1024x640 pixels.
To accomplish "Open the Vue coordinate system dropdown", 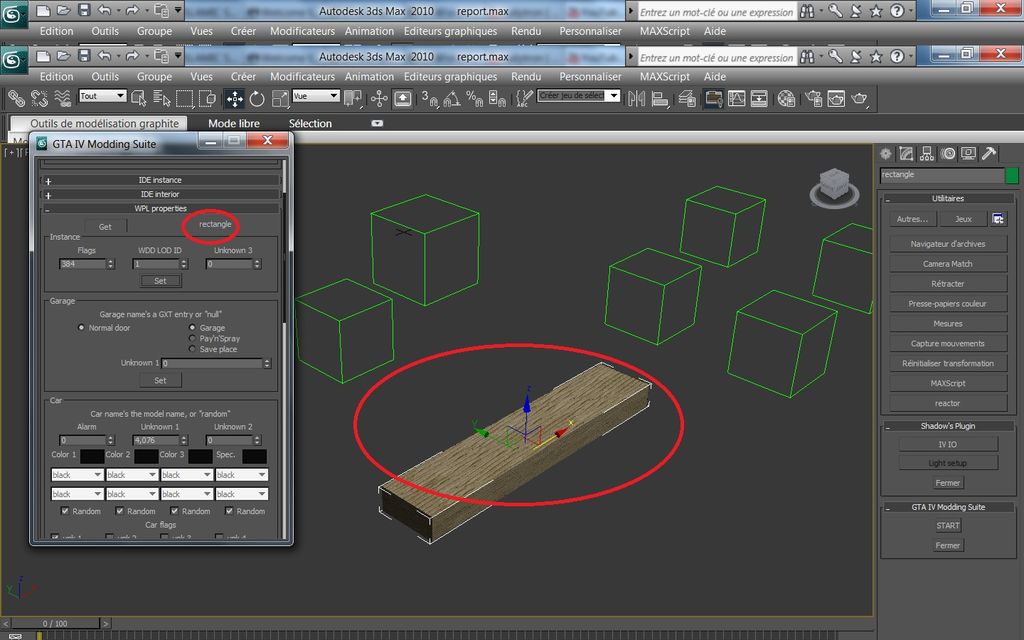I will coord(316,96).
